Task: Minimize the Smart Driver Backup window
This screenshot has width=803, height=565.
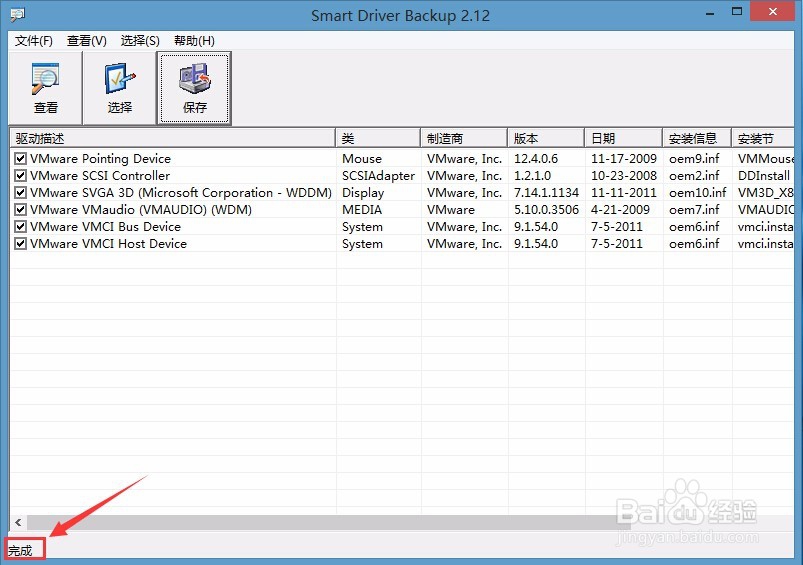Action: tap(710, 13)
